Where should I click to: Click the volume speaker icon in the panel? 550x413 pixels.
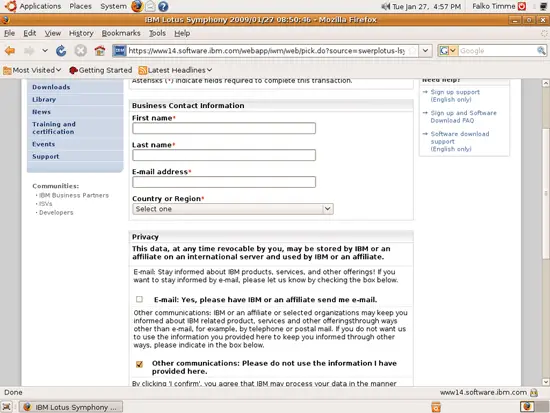pos(385,6)
